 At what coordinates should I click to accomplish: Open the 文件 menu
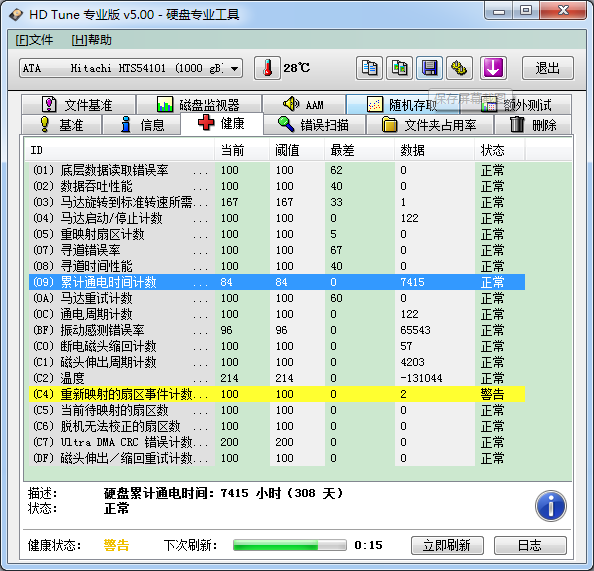[x=34, y=40]
